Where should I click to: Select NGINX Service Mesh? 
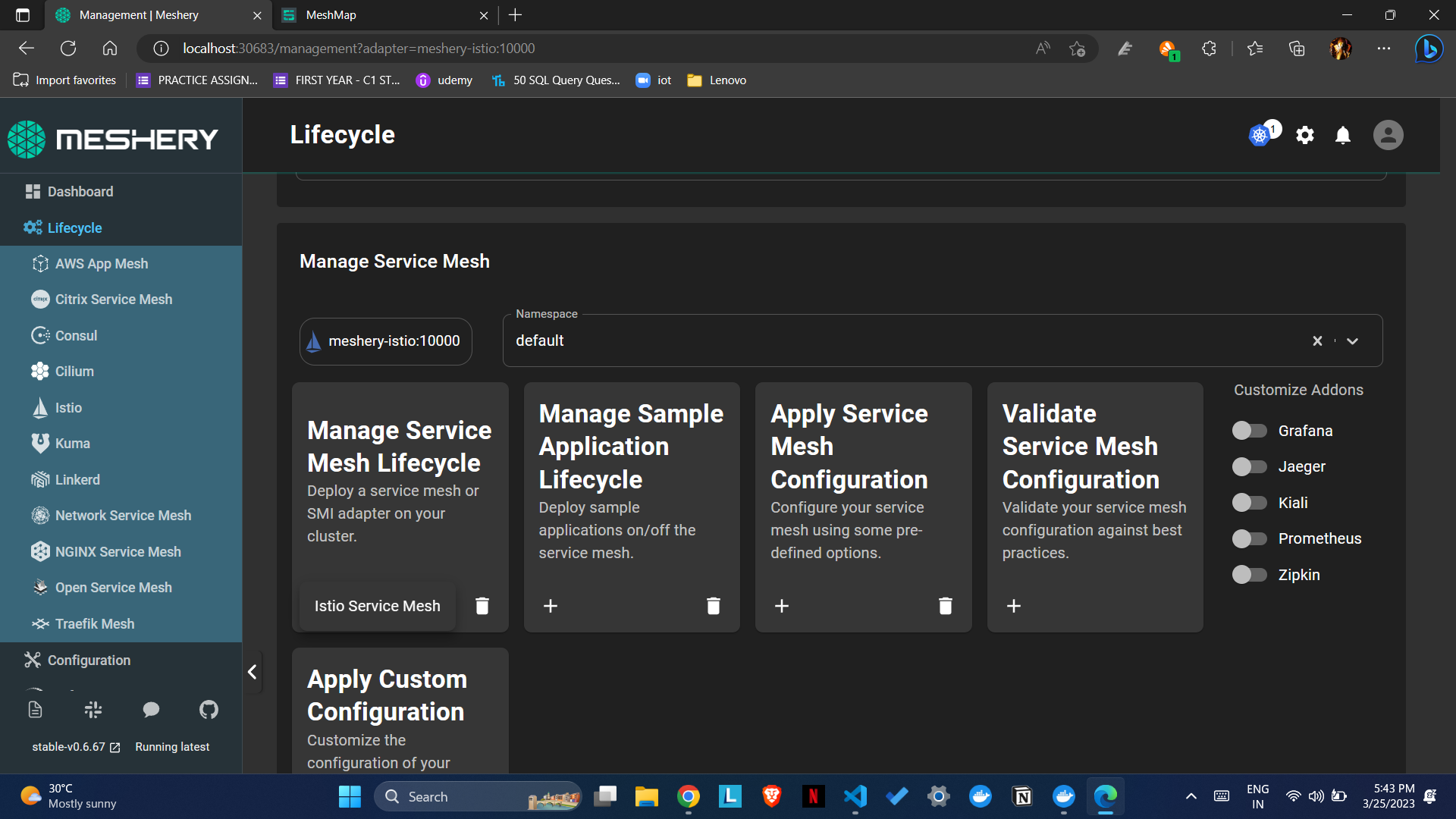[x=118, y=551]
